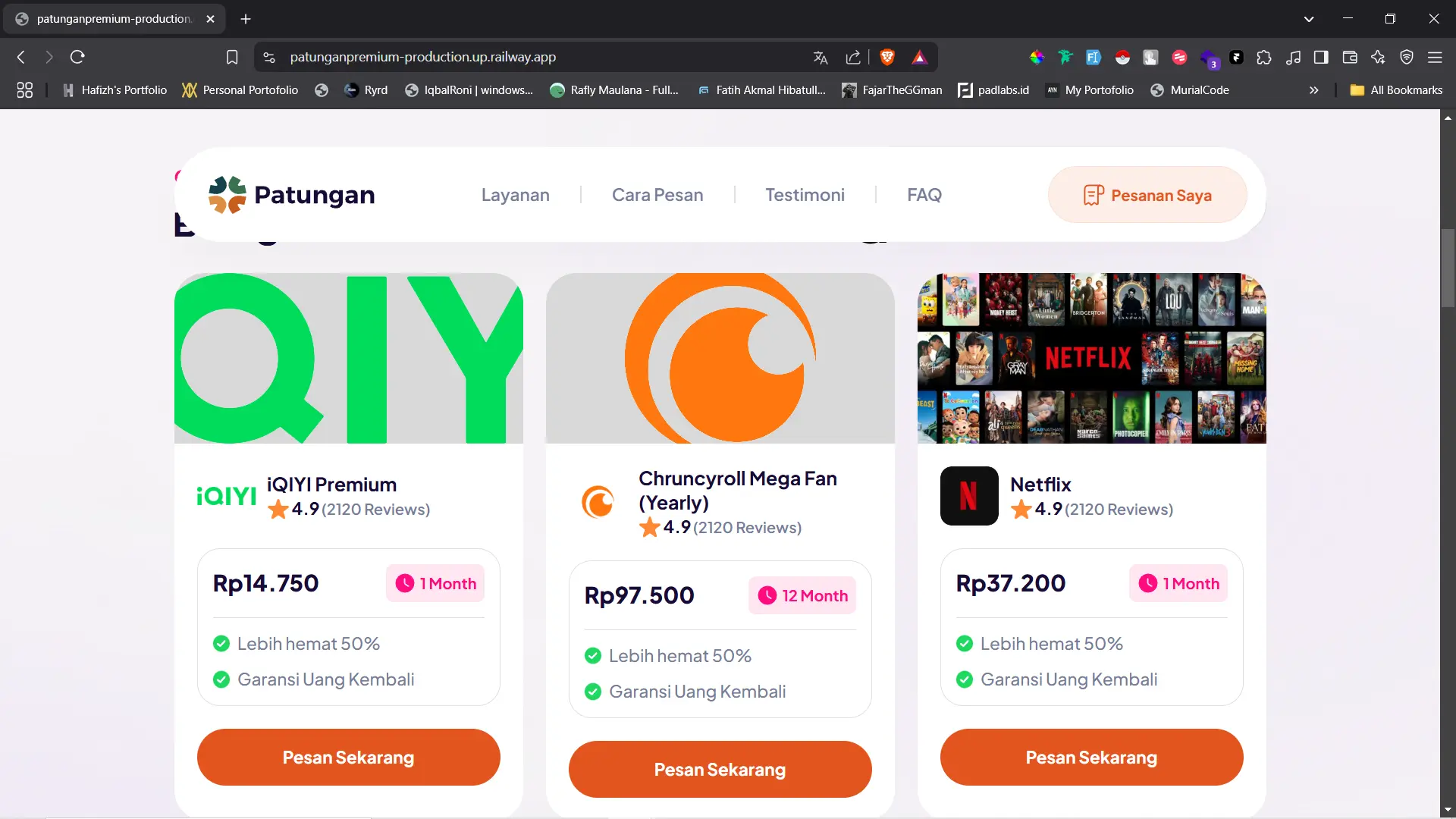Close the patunganpremium-production tab
Viewport: 1456px width, 819px height.
(211, 19)
